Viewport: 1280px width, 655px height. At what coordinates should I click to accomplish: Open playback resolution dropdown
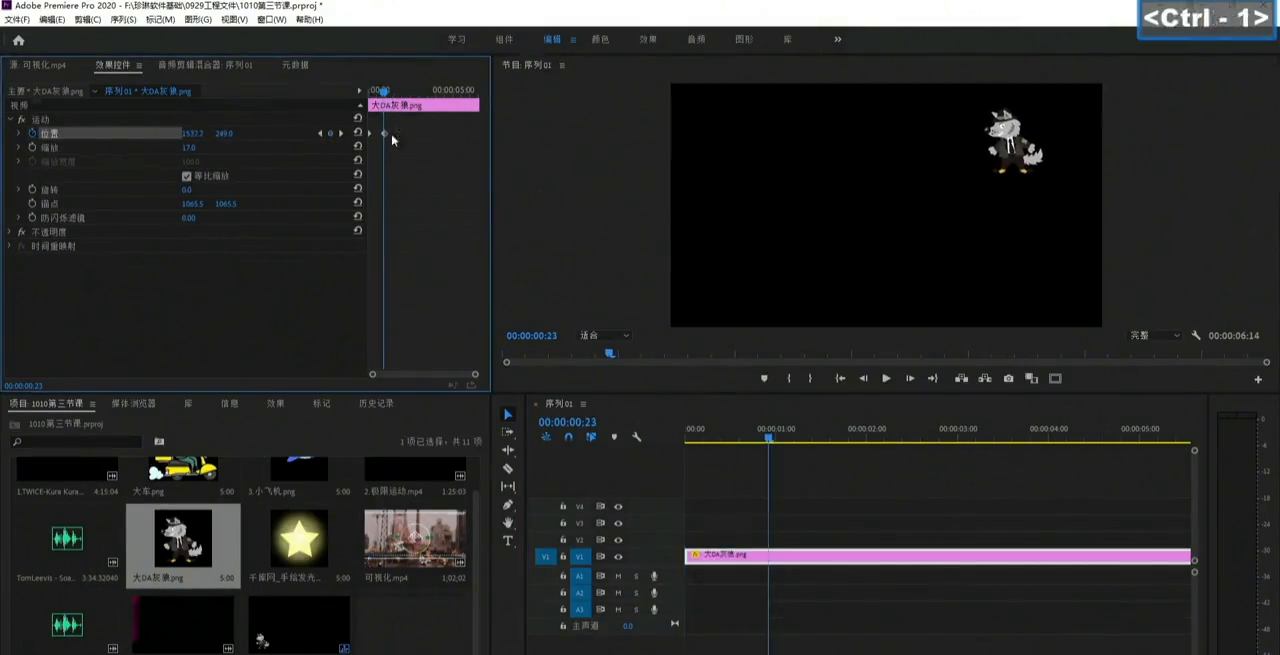(1155, 336)
